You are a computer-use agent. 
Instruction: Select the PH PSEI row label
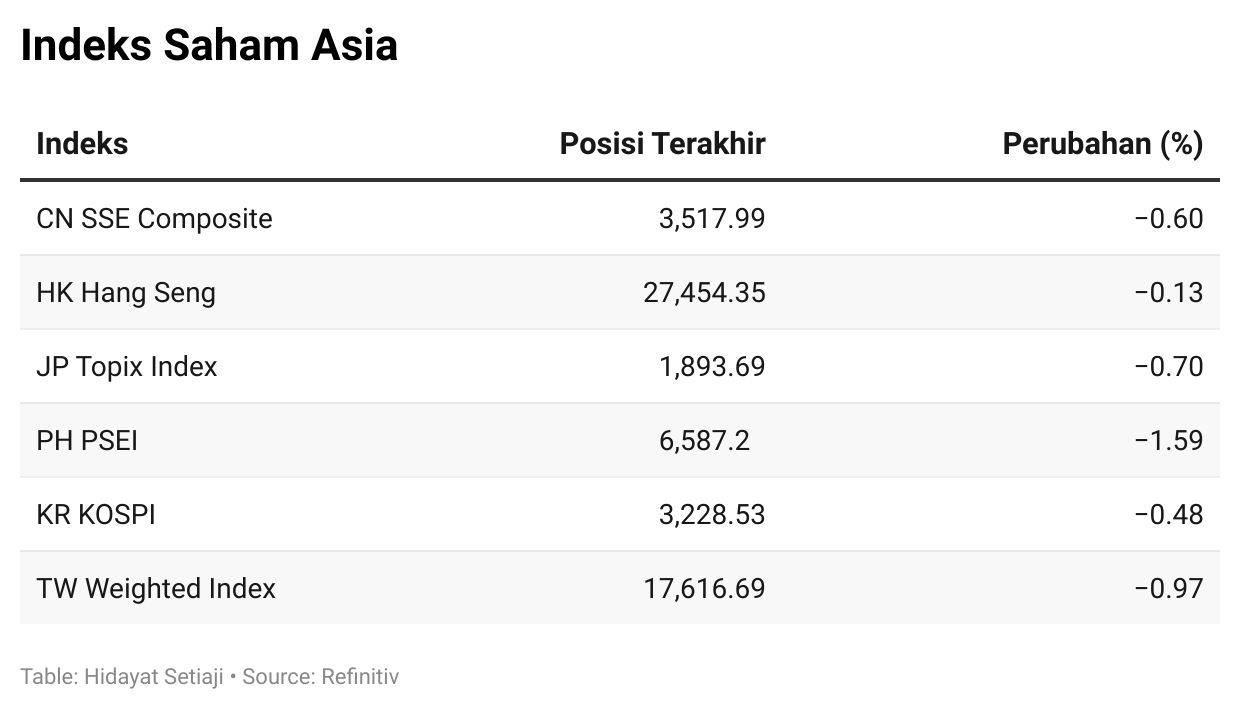tap(87, 441)
